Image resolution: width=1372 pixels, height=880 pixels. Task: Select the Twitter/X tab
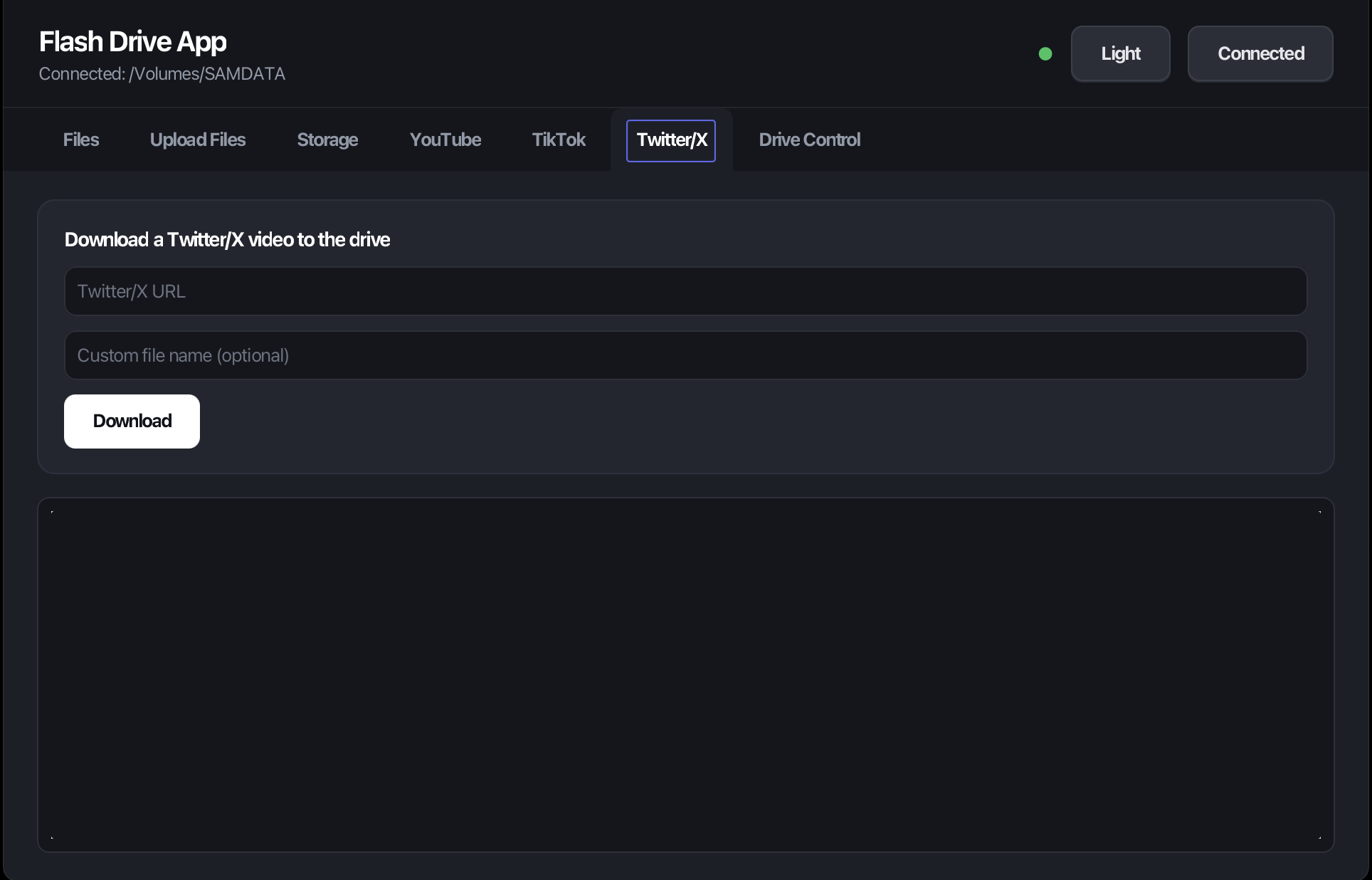pos(671,140)
